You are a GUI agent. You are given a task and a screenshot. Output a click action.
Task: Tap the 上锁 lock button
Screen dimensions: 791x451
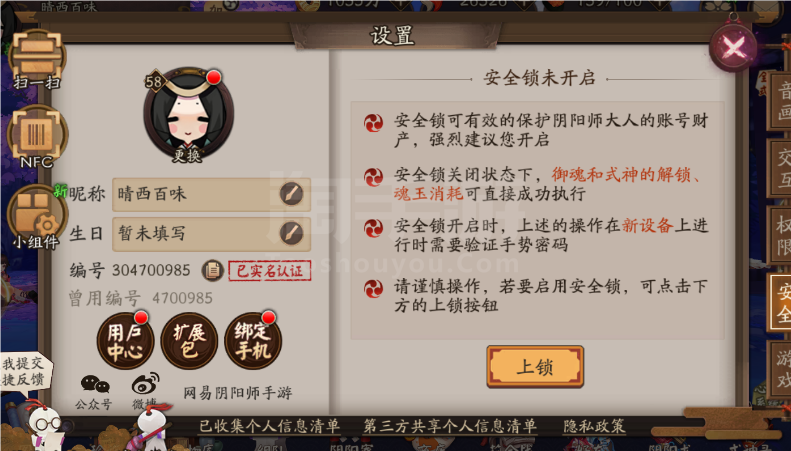(535, 367)
